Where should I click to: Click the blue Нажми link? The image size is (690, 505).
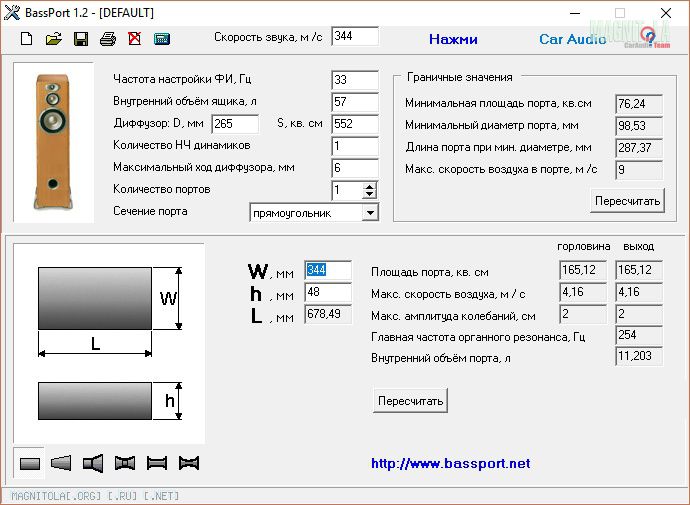click(x=453, y=39)
